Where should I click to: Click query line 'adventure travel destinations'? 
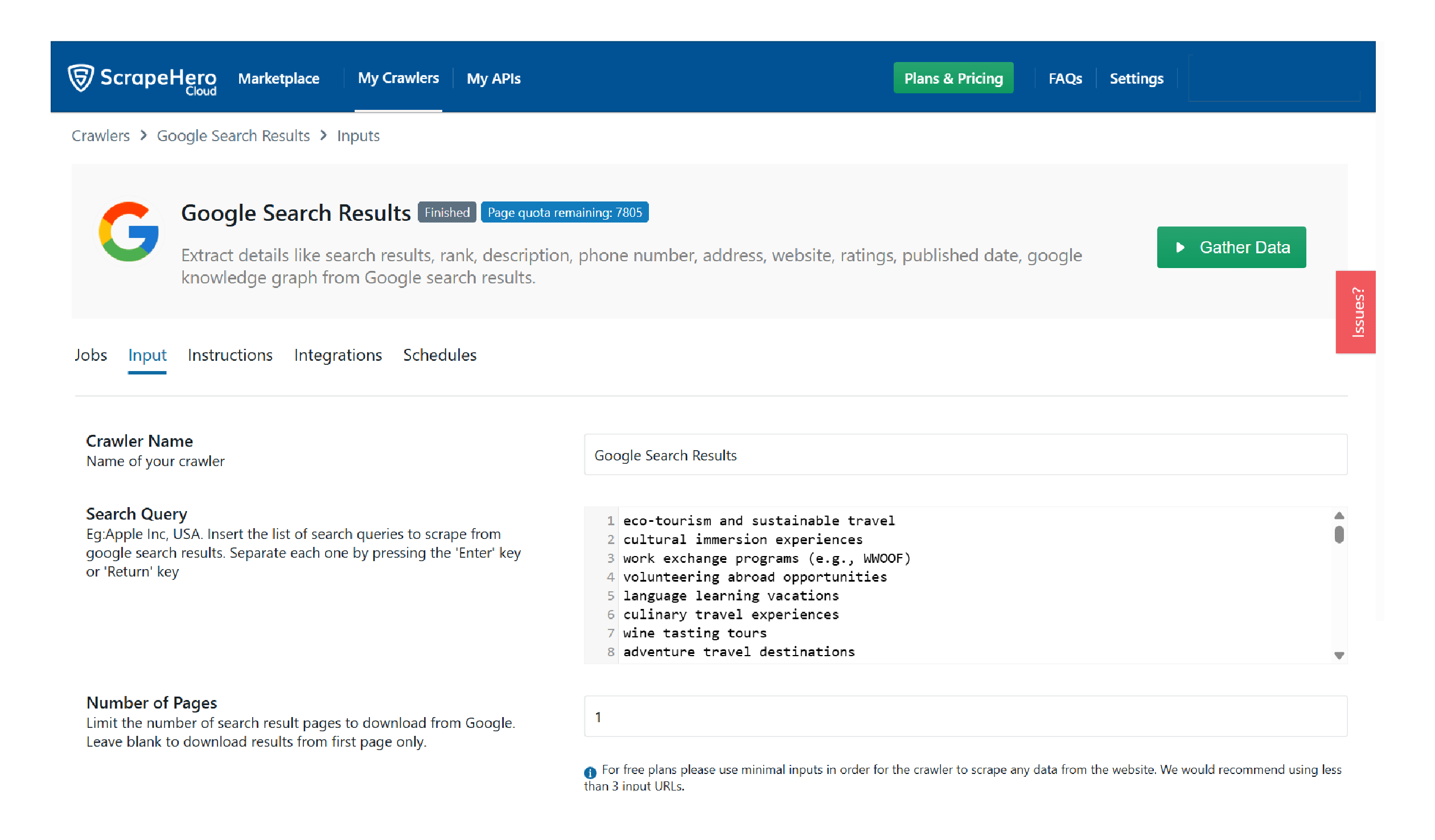(739, 652)
